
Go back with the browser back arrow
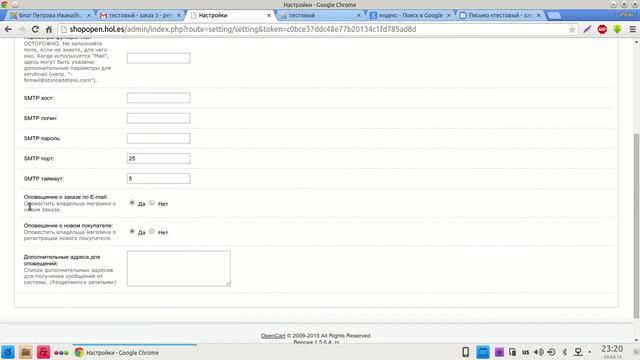[x=8, y=29]
